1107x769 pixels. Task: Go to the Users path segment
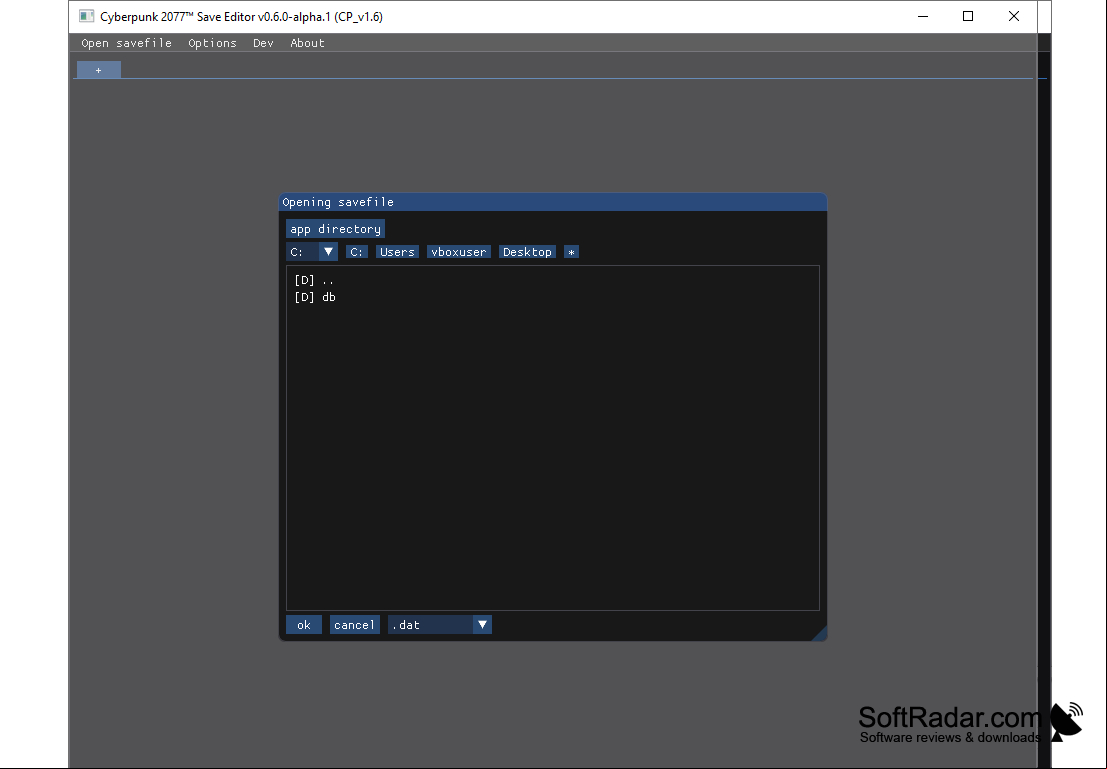pyautogui.click(x=397, y=252)
